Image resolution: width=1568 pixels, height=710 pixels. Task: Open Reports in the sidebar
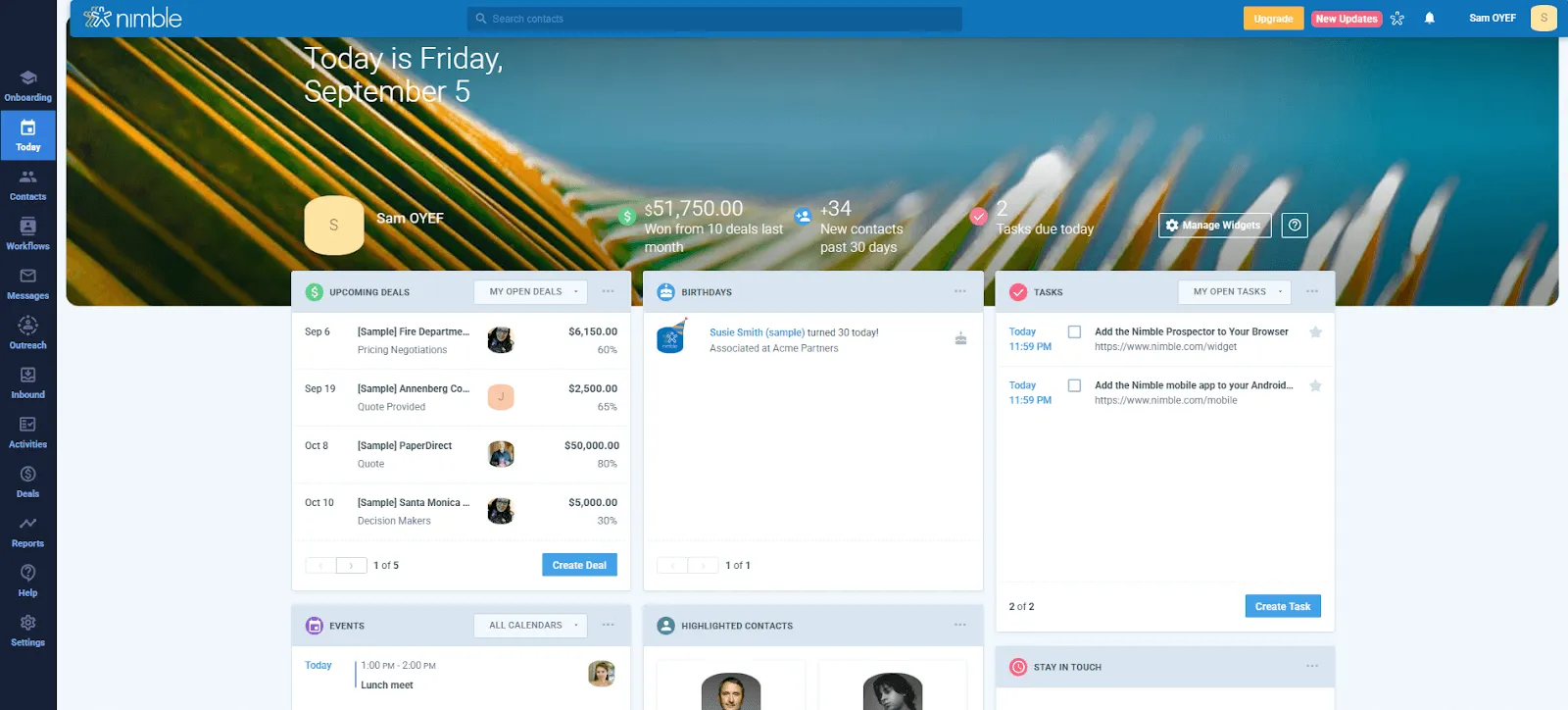27,532
